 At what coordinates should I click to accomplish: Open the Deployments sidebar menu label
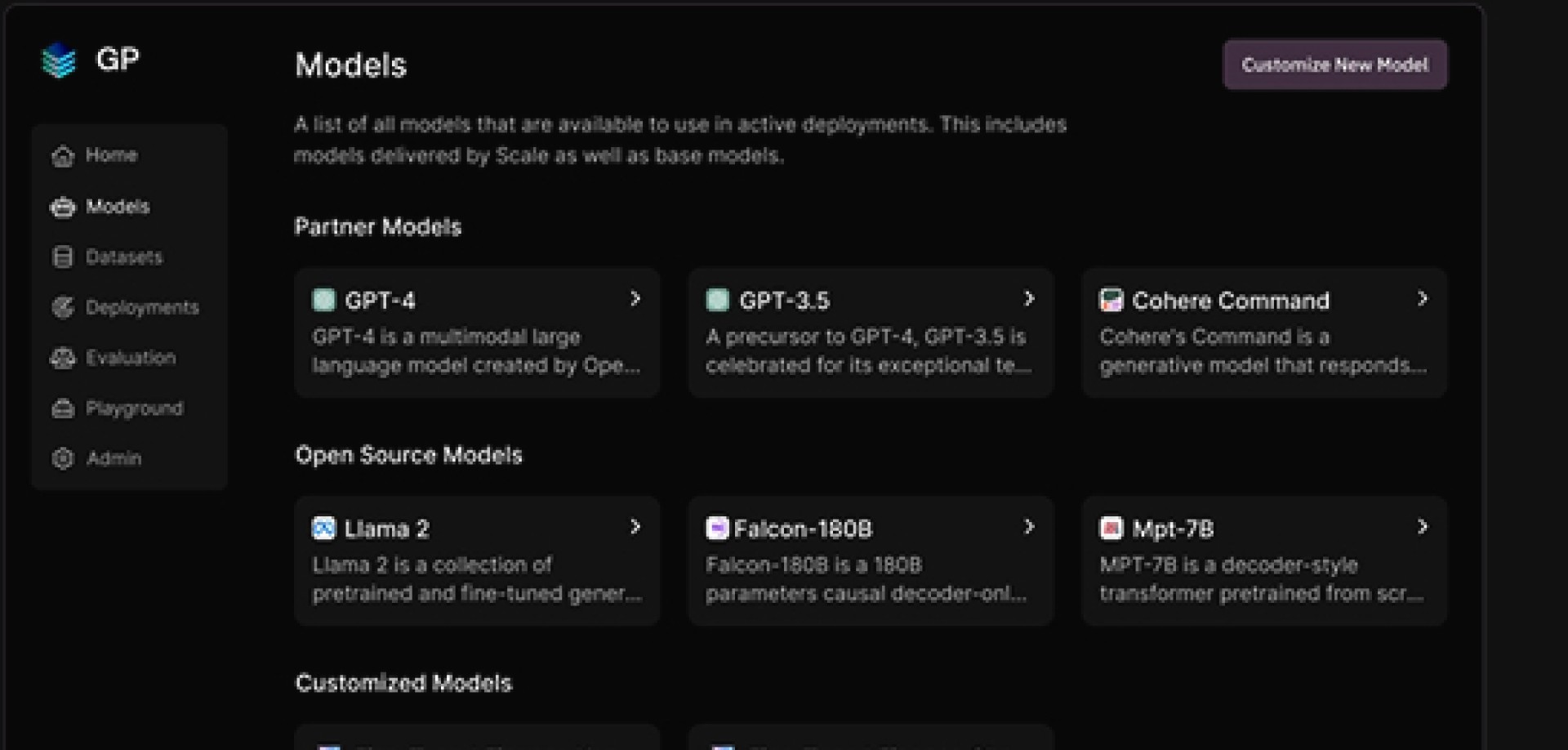[x=142, y=308]
